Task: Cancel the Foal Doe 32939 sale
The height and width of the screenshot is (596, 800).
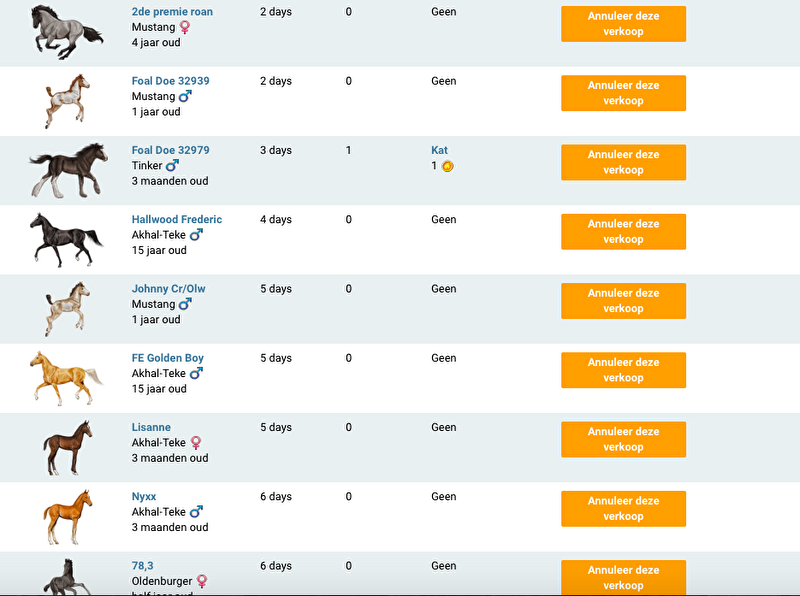Action: [x=623, y=93]
